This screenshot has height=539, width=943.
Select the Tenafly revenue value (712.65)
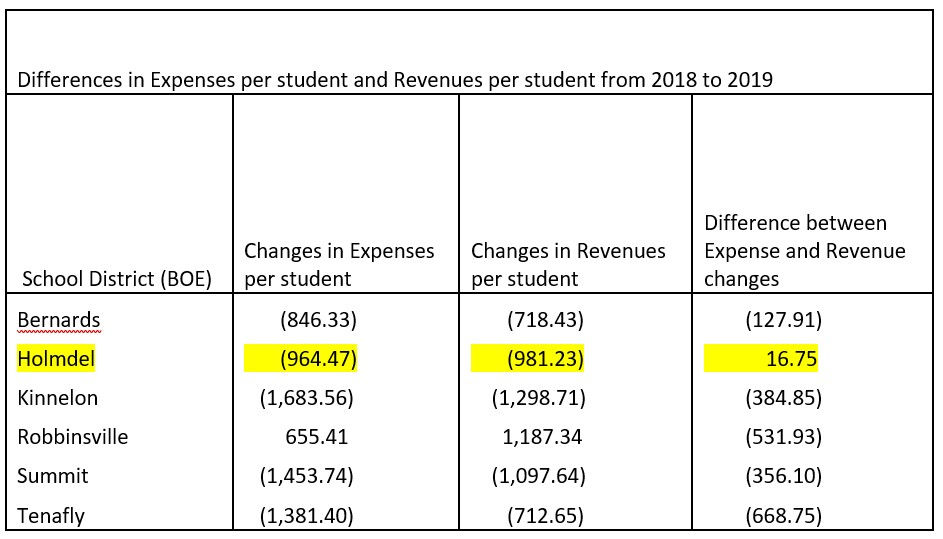point(545,516)
